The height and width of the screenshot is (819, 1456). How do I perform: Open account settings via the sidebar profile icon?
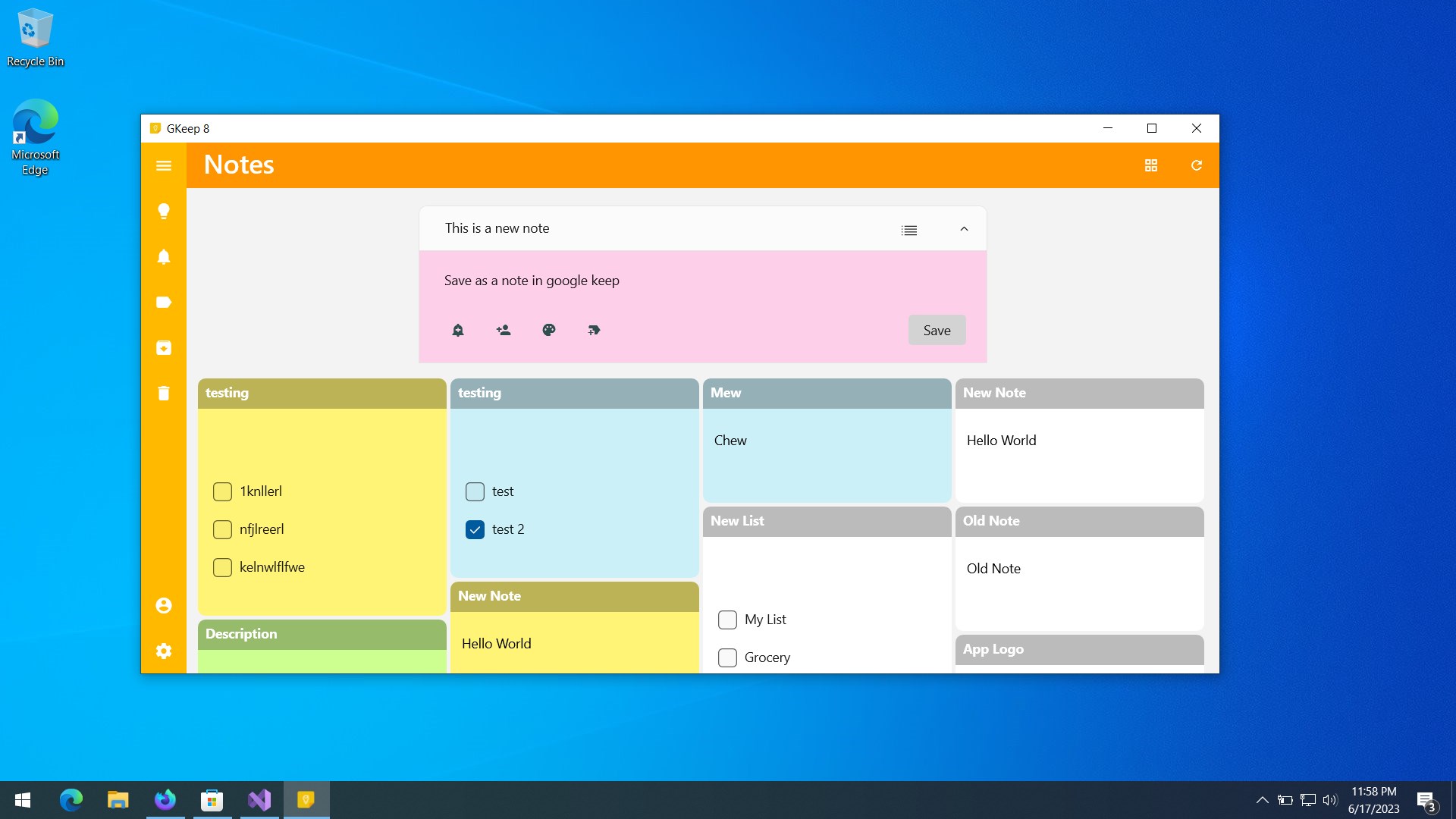[164, 605]
